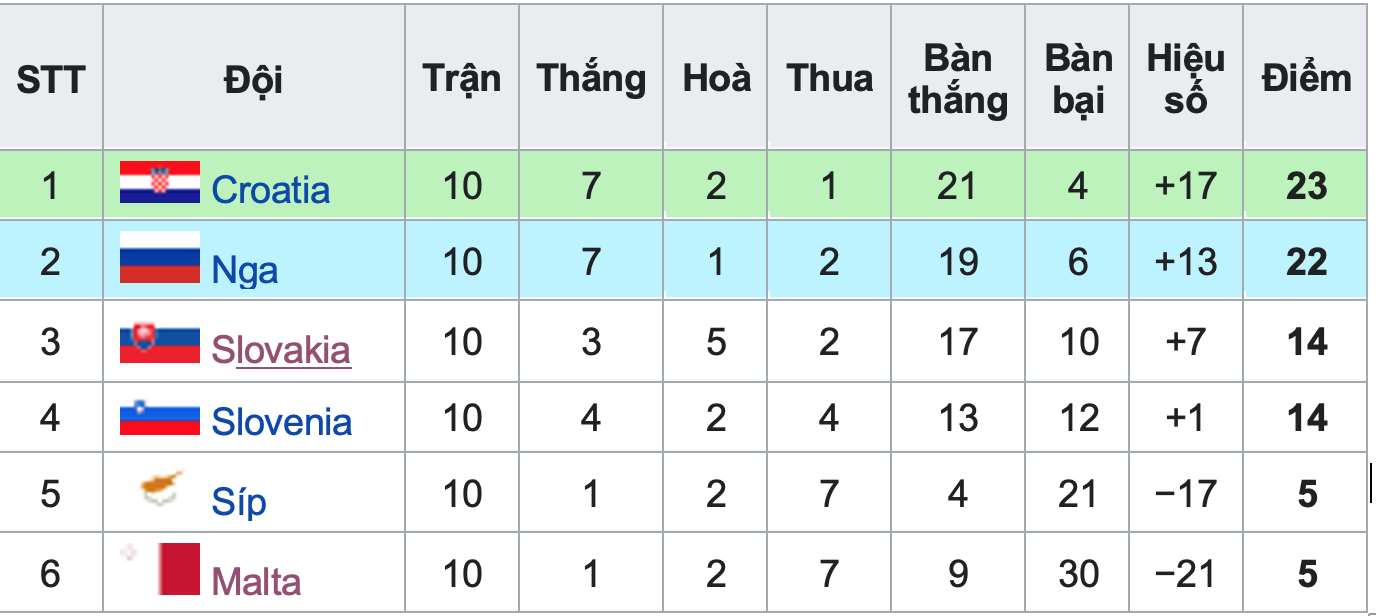
Task: Open the Malta team link
Action: point(256,580)
